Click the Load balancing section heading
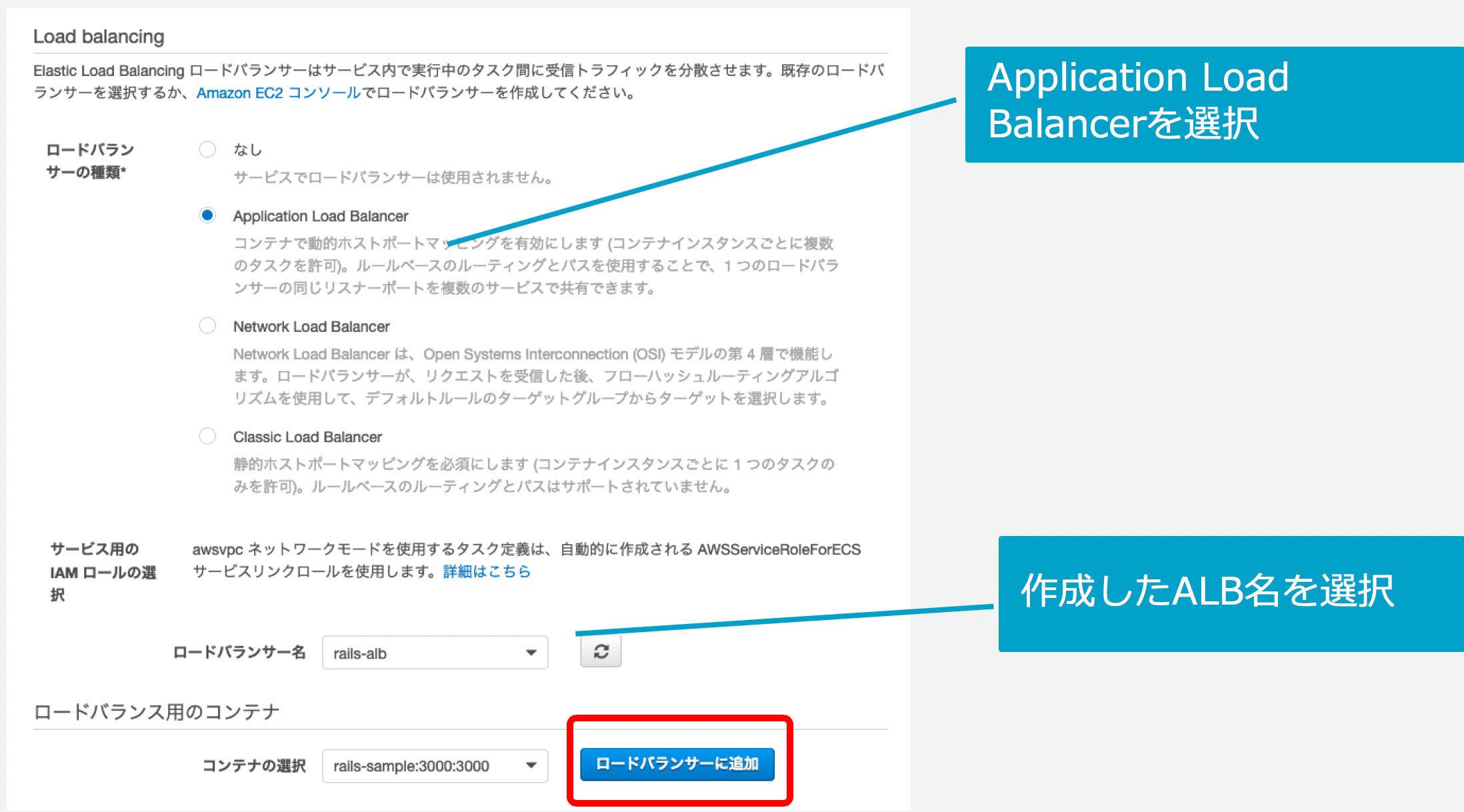The height and width of the screenshot is (812, 1464). (x=99, y=37)
